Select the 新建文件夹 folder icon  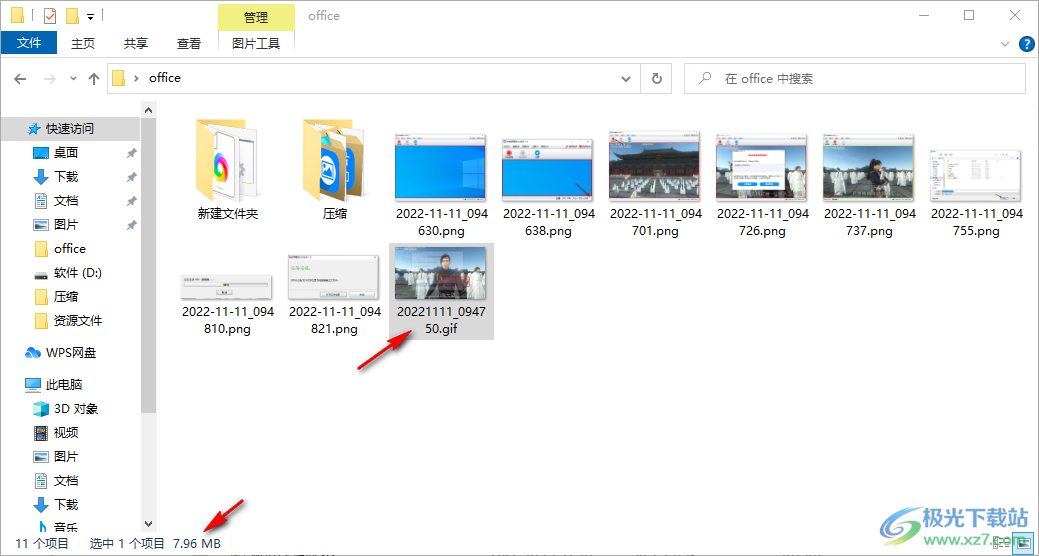(x=228, y=160)
